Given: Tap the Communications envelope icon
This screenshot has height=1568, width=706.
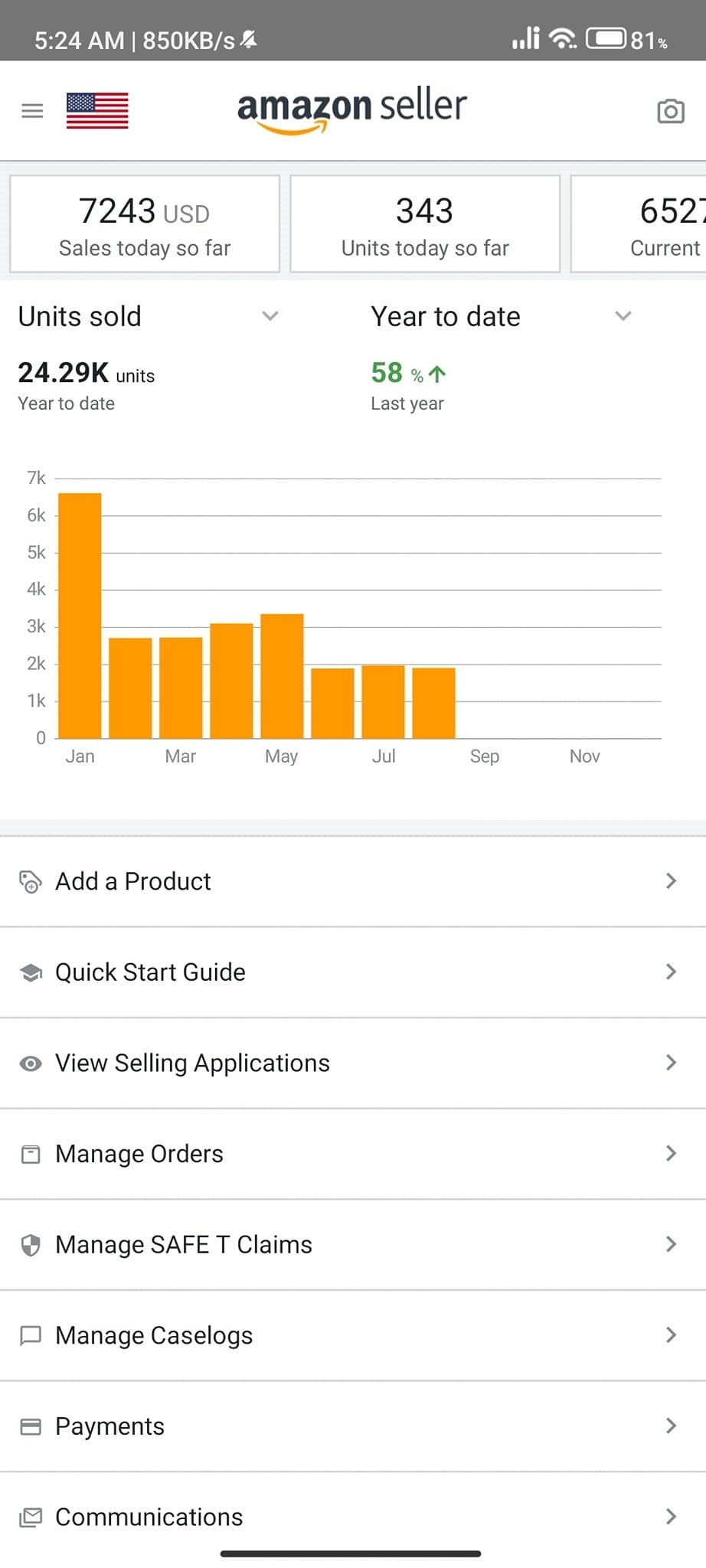Looking at the screenshot, I should (31, 1517).
